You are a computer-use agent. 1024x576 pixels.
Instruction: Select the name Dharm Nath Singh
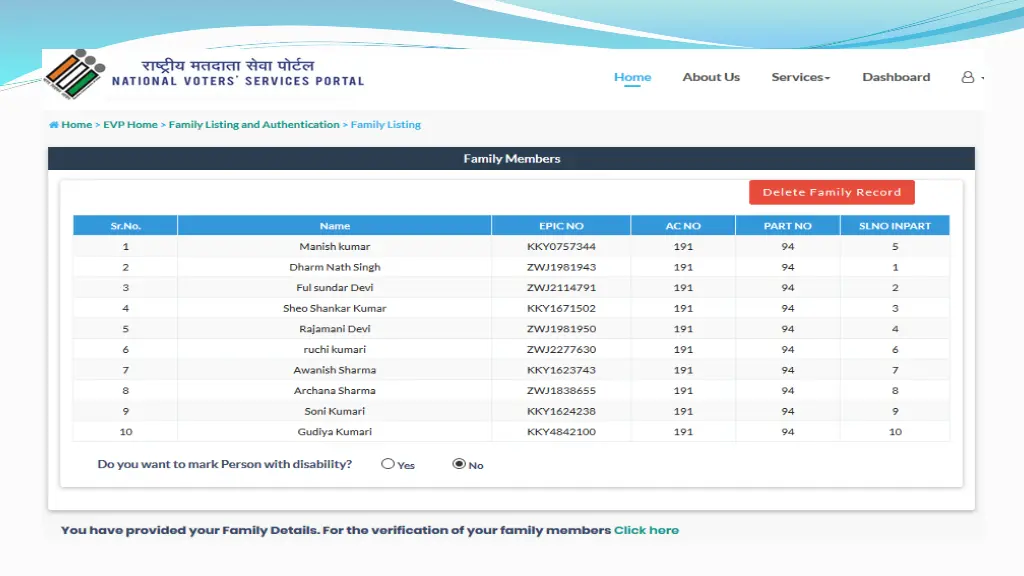pyautogui.click(x=334, y=267)
